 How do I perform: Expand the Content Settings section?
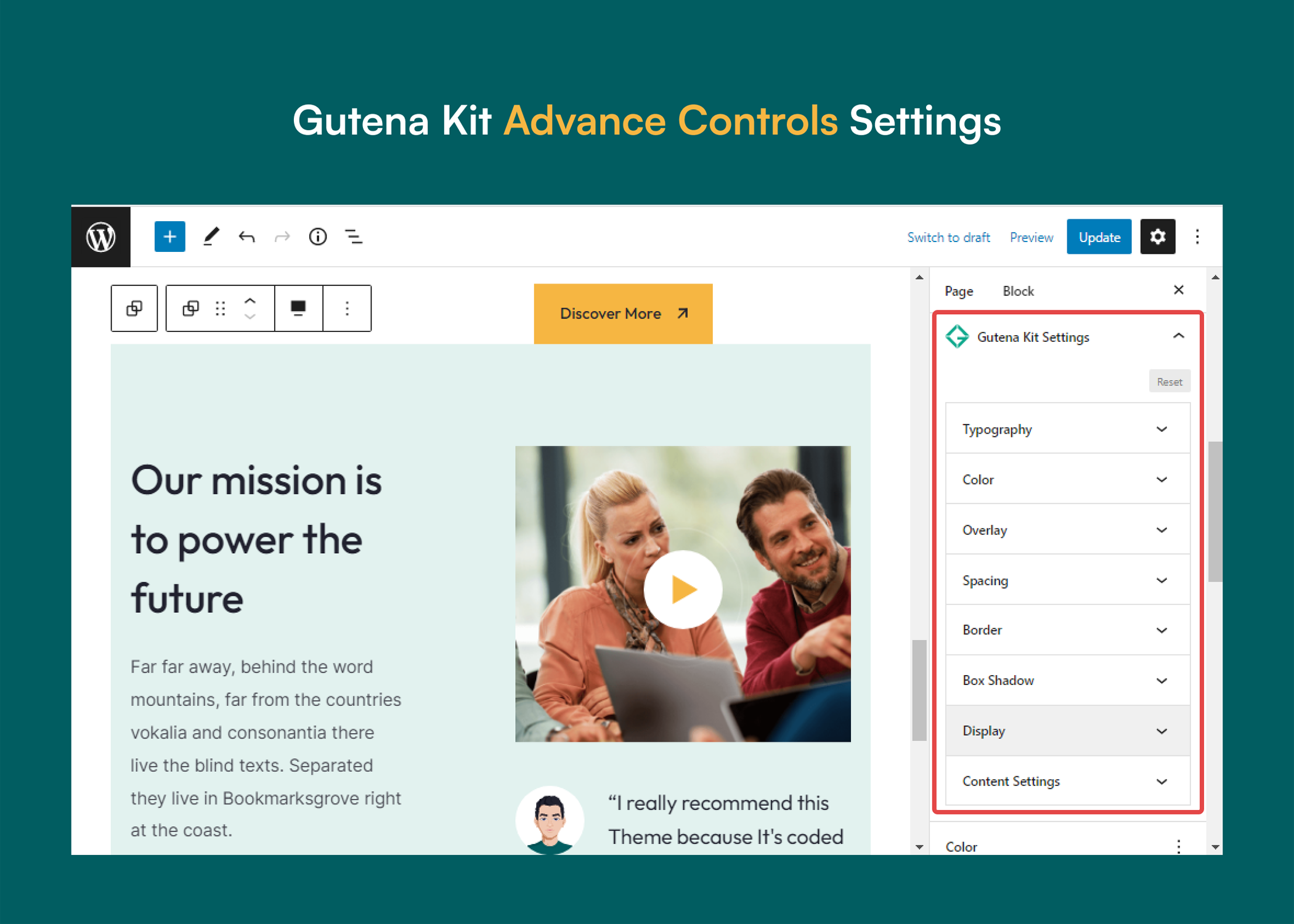pyautogui.click(x=1068, y=781)
